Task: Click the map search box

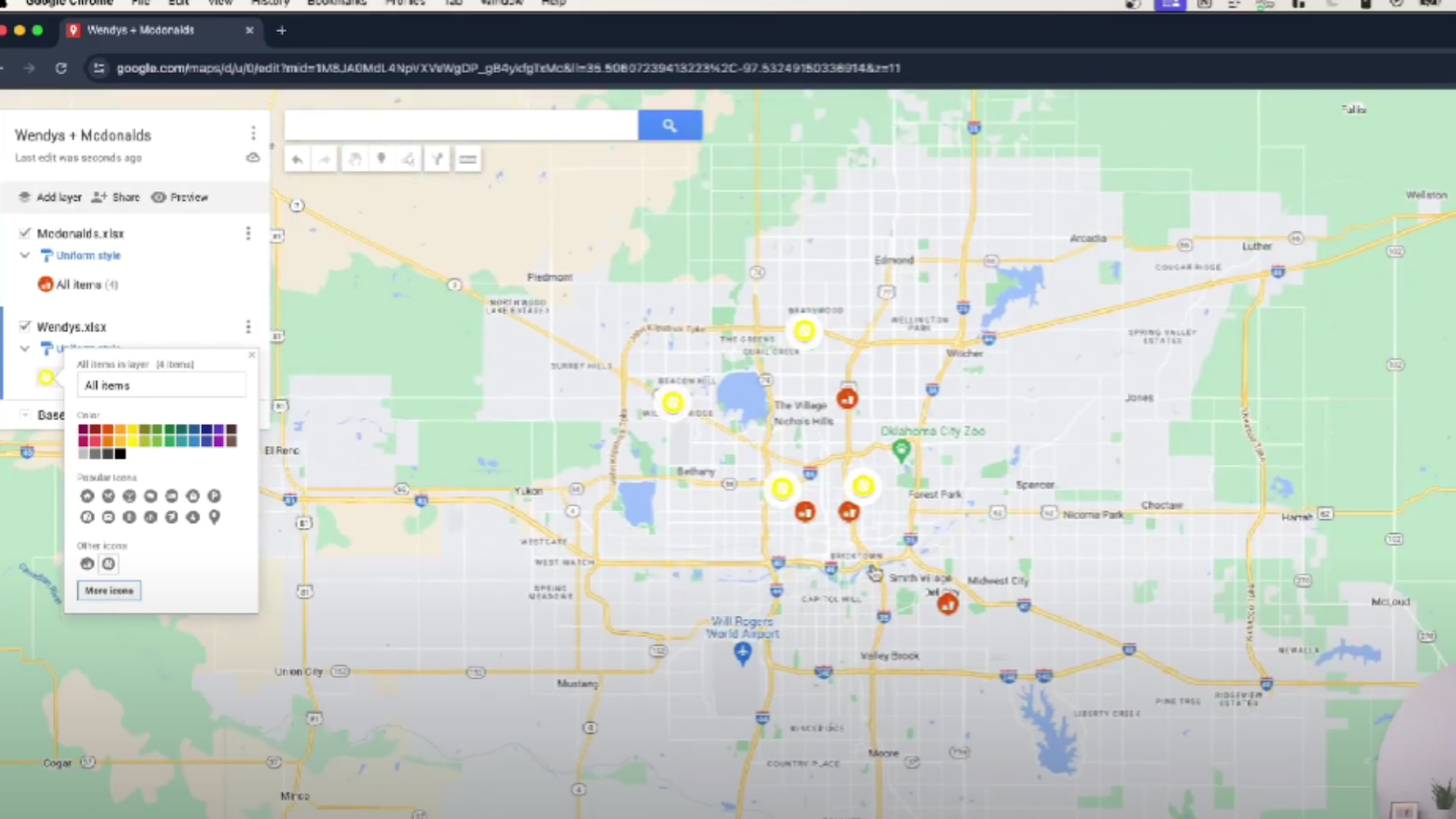Action: (x=461, y=126)
